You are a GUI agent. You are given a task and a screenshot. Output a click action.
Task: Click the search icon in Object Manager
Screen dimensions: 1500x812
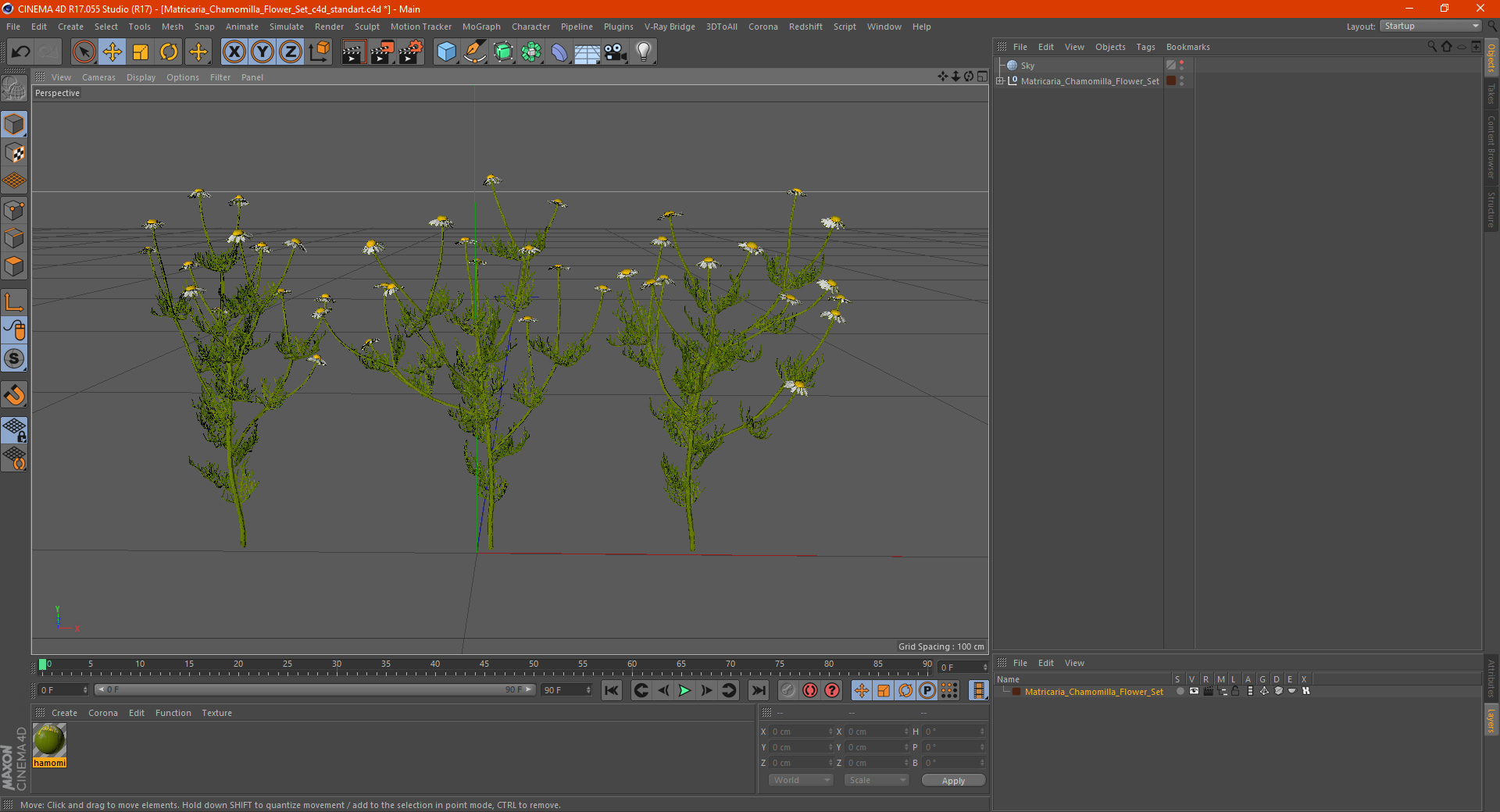(x=1432, y=47)
